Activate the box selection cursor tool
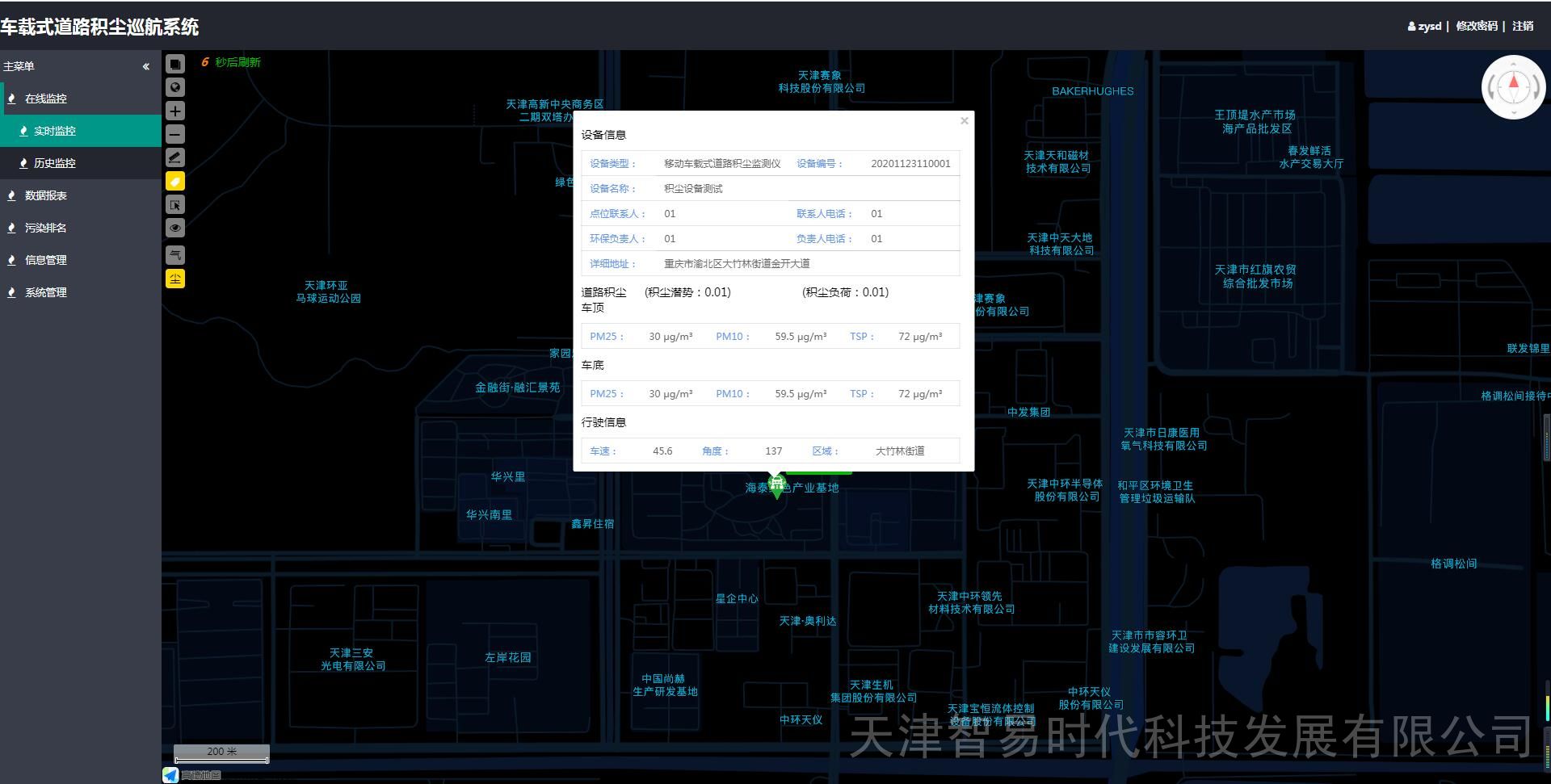1551x784 pixels. click(175, 205)
